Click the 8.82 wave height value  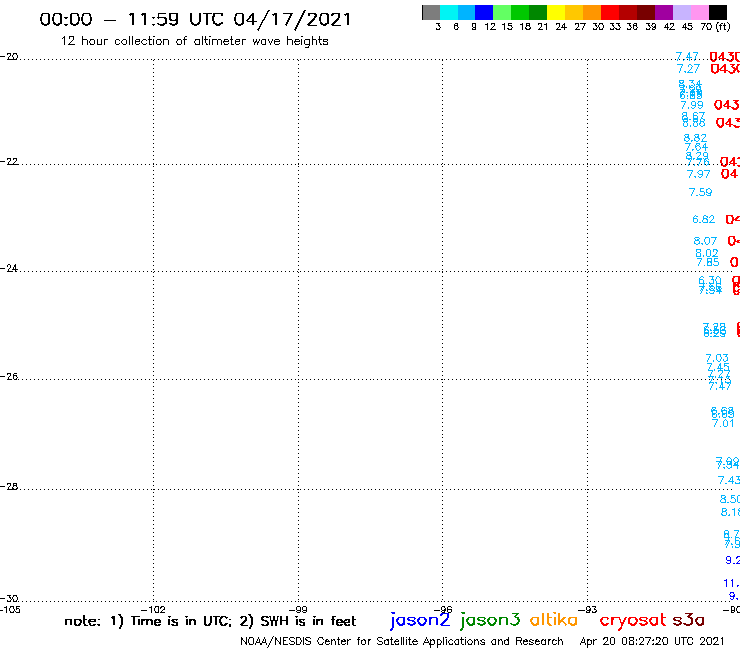(x=695, y=138)
